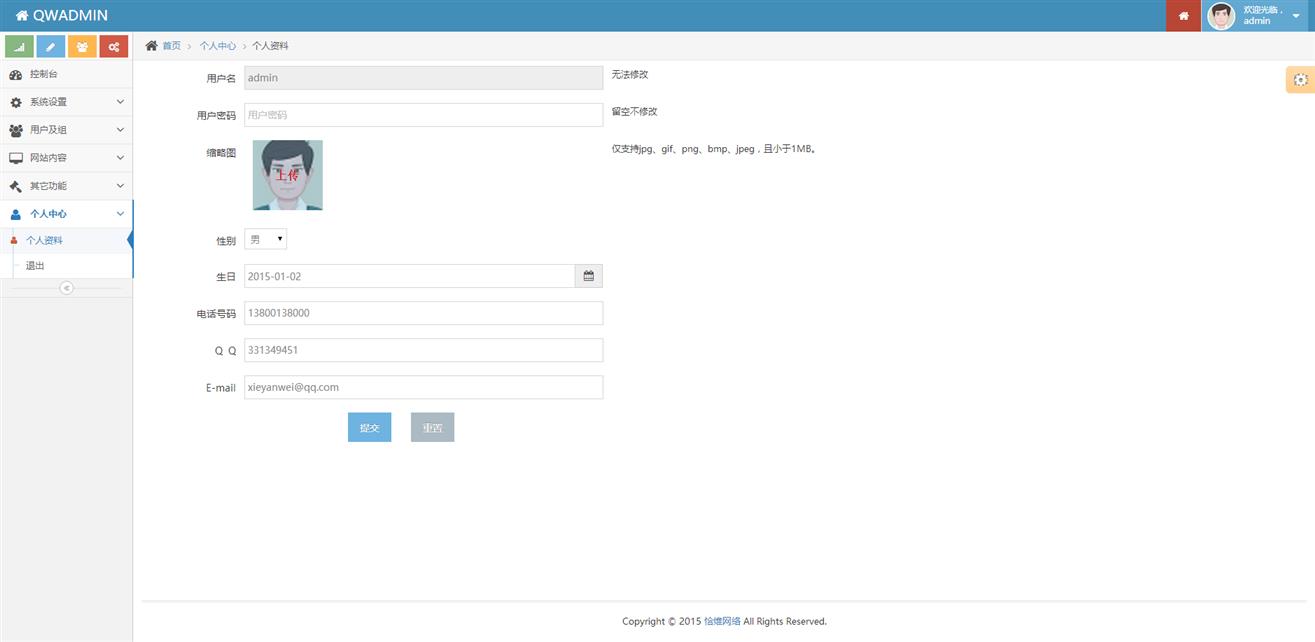This screenshot has height=642, width=1315.
Task: Click the QWADMIN home logo
Action: [x=62, y=16]
